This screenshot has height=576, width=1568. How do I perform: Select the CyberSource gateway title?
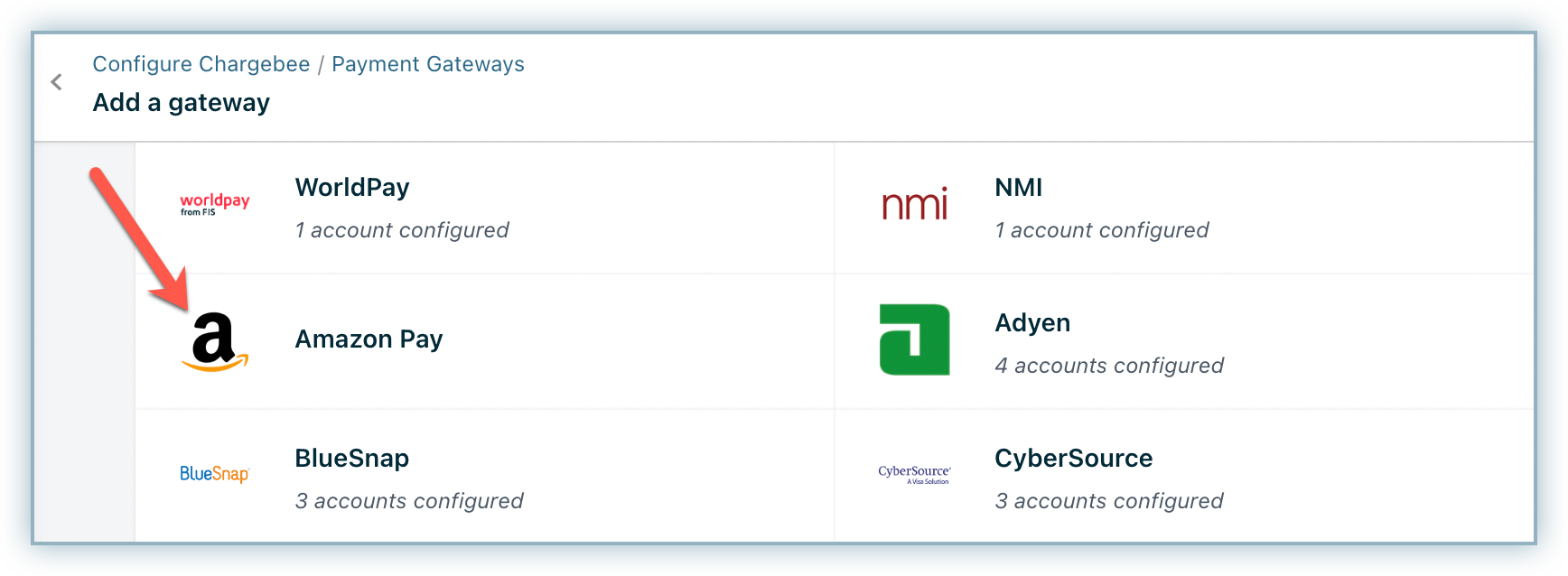coord(1073,458)
